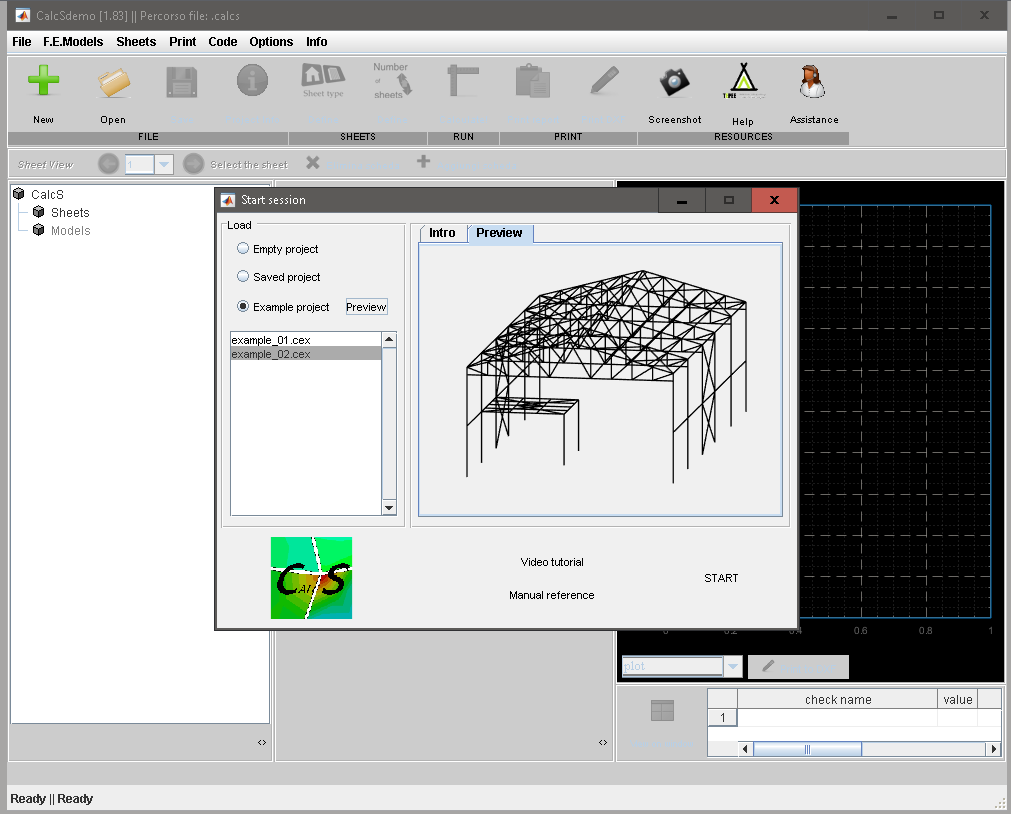The image size is (1011, 814).
Task: Click the example list scroll down arrow
Action: click(389, 508)
